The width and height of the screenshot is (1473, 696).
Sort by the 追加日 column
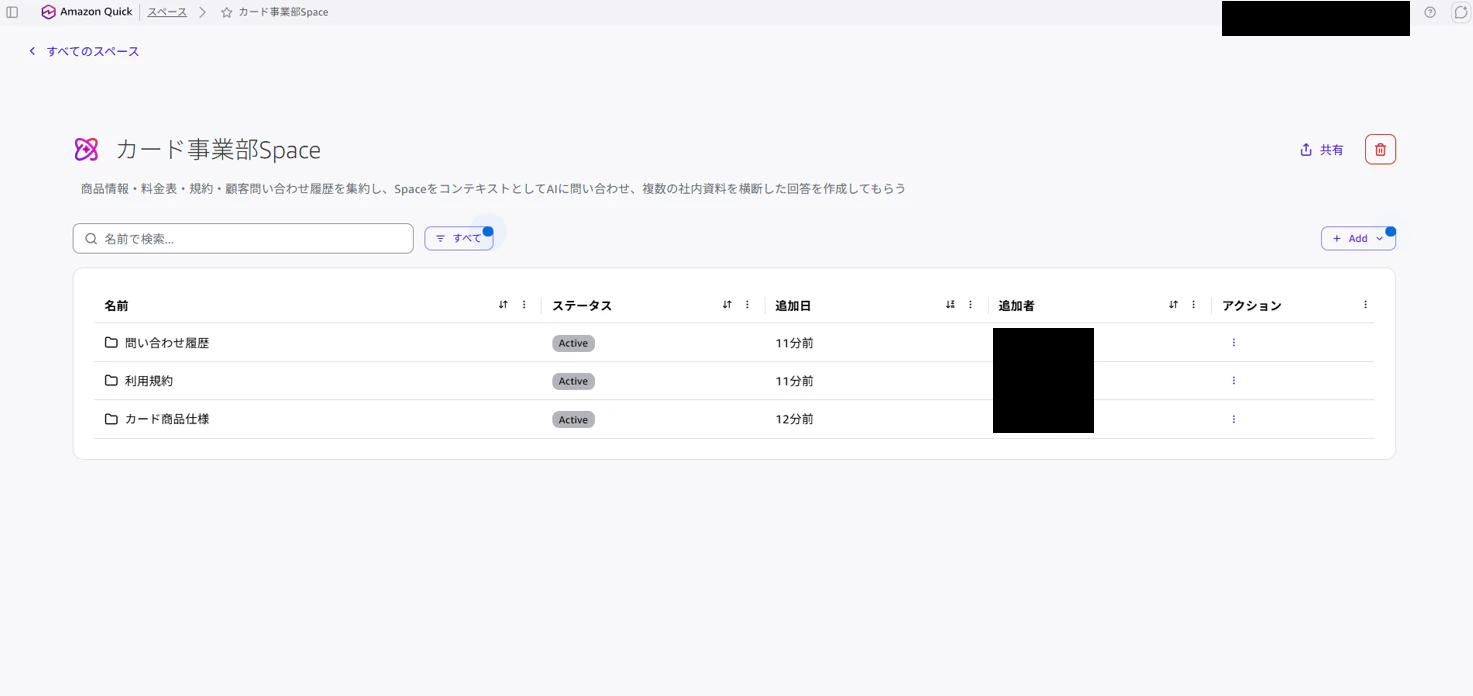pos(950,305)
